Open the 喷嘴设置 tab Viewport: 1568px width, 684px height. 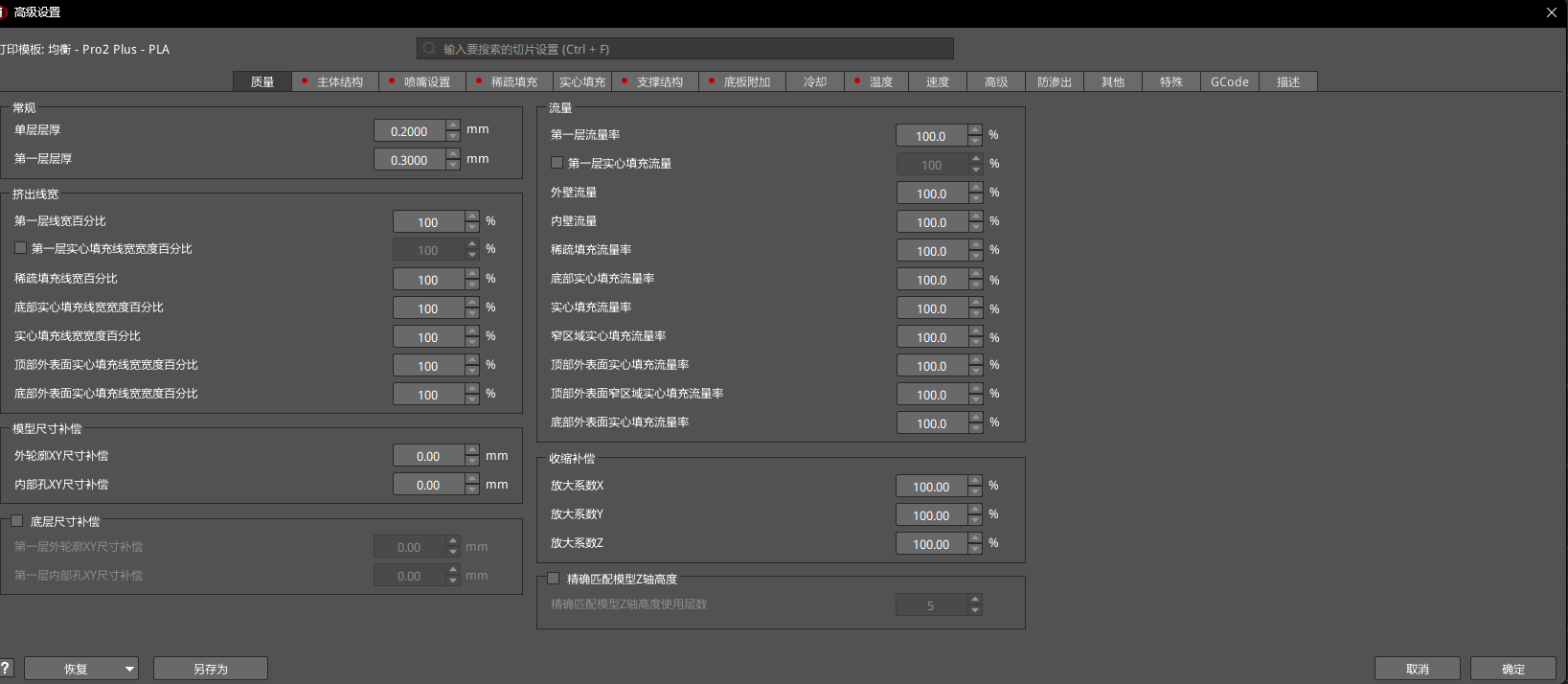tap(421, 82)
